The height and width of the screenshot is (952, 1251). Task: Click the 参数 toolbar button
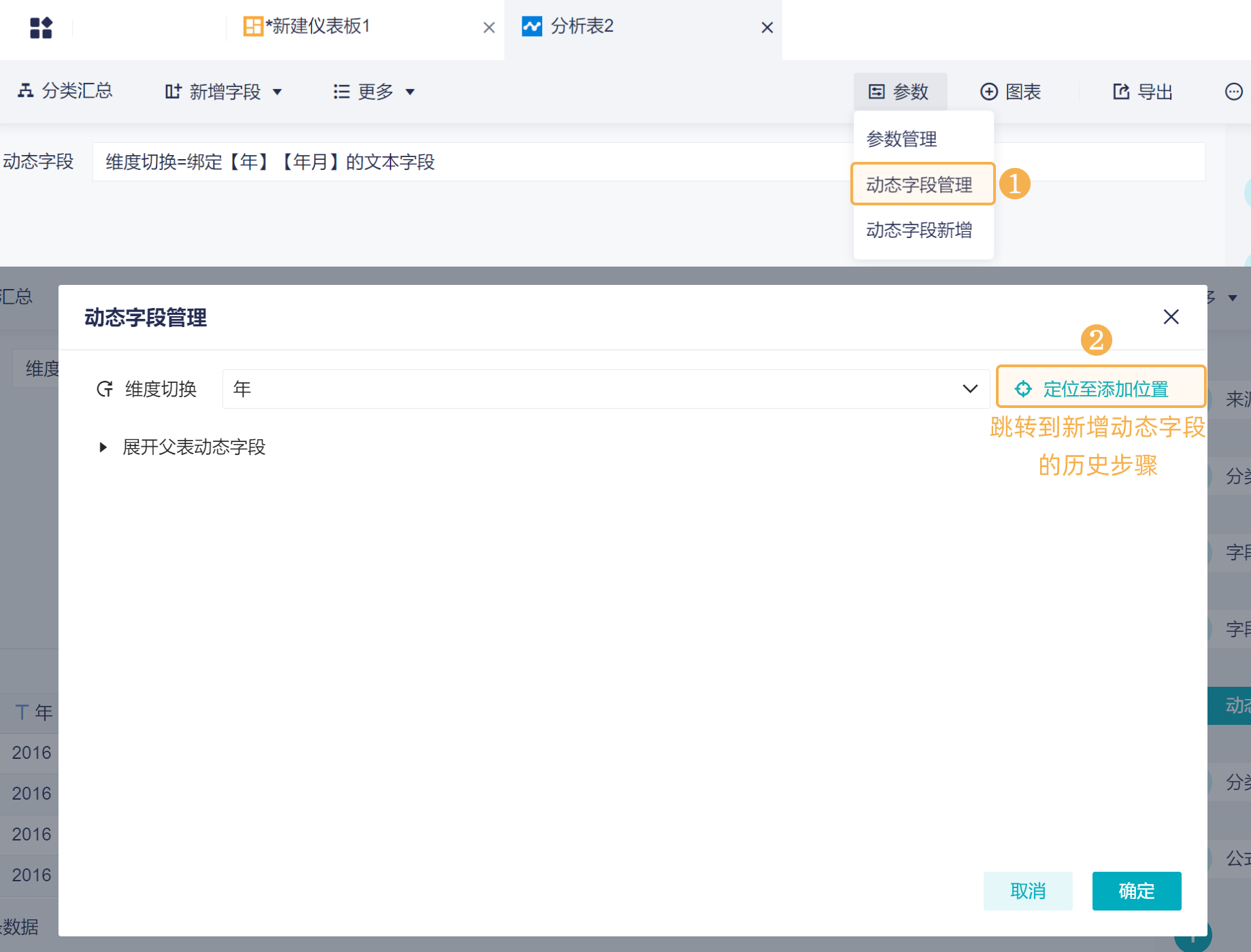900,92
